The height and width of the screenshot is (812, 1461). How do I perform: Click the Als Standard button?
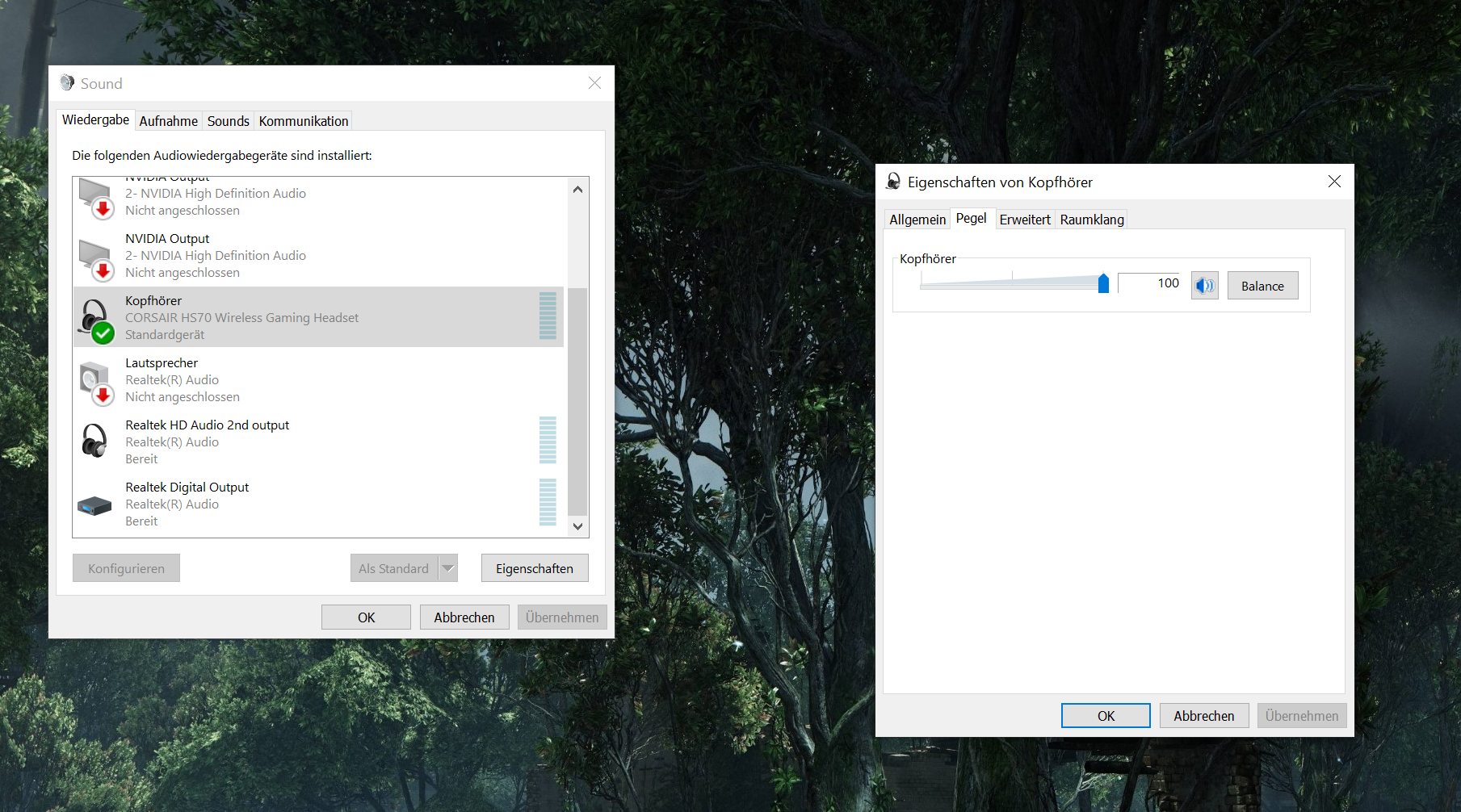[x=394, y=568]
